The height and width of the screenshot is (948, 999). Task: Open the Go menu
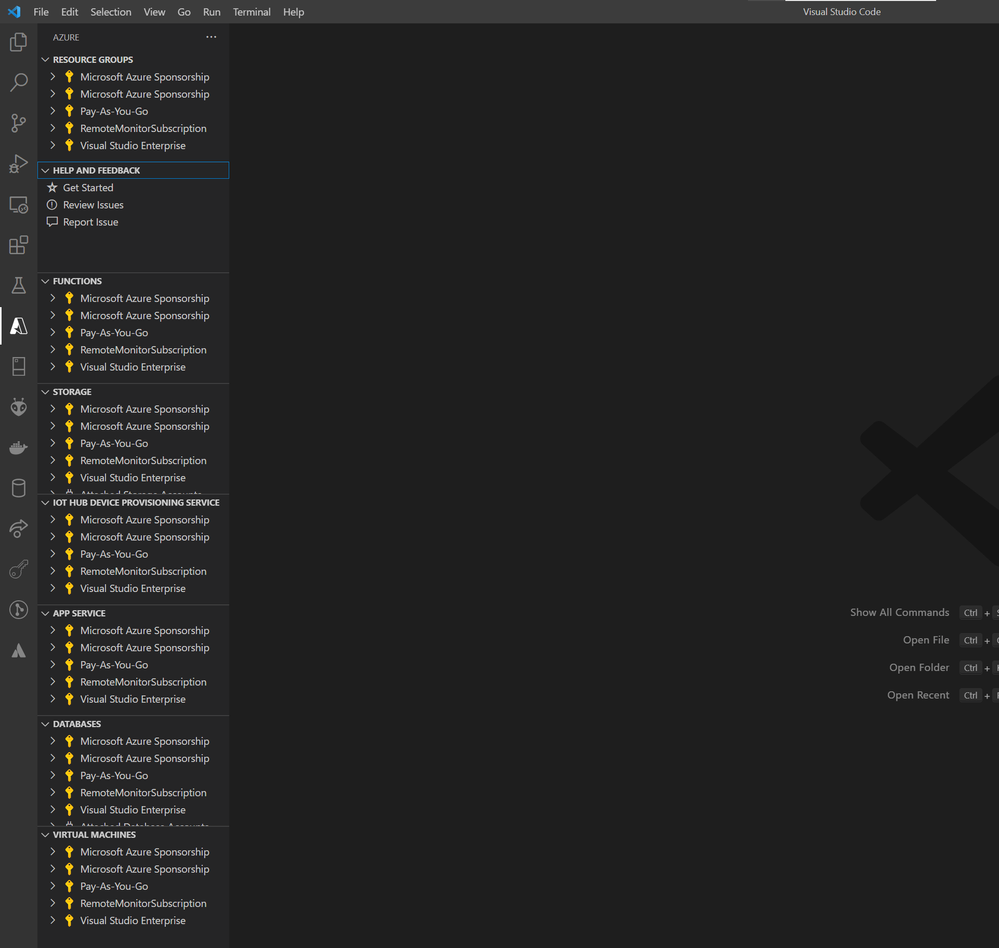coord(184,11)
